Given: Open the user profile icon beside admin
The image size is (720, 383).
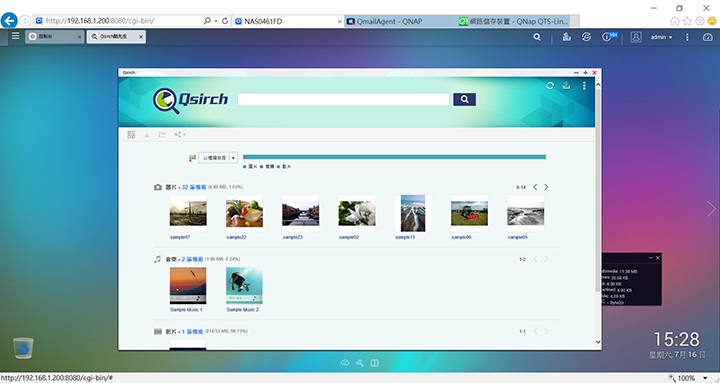Looking at the screenshot, I should pos(636,37).
